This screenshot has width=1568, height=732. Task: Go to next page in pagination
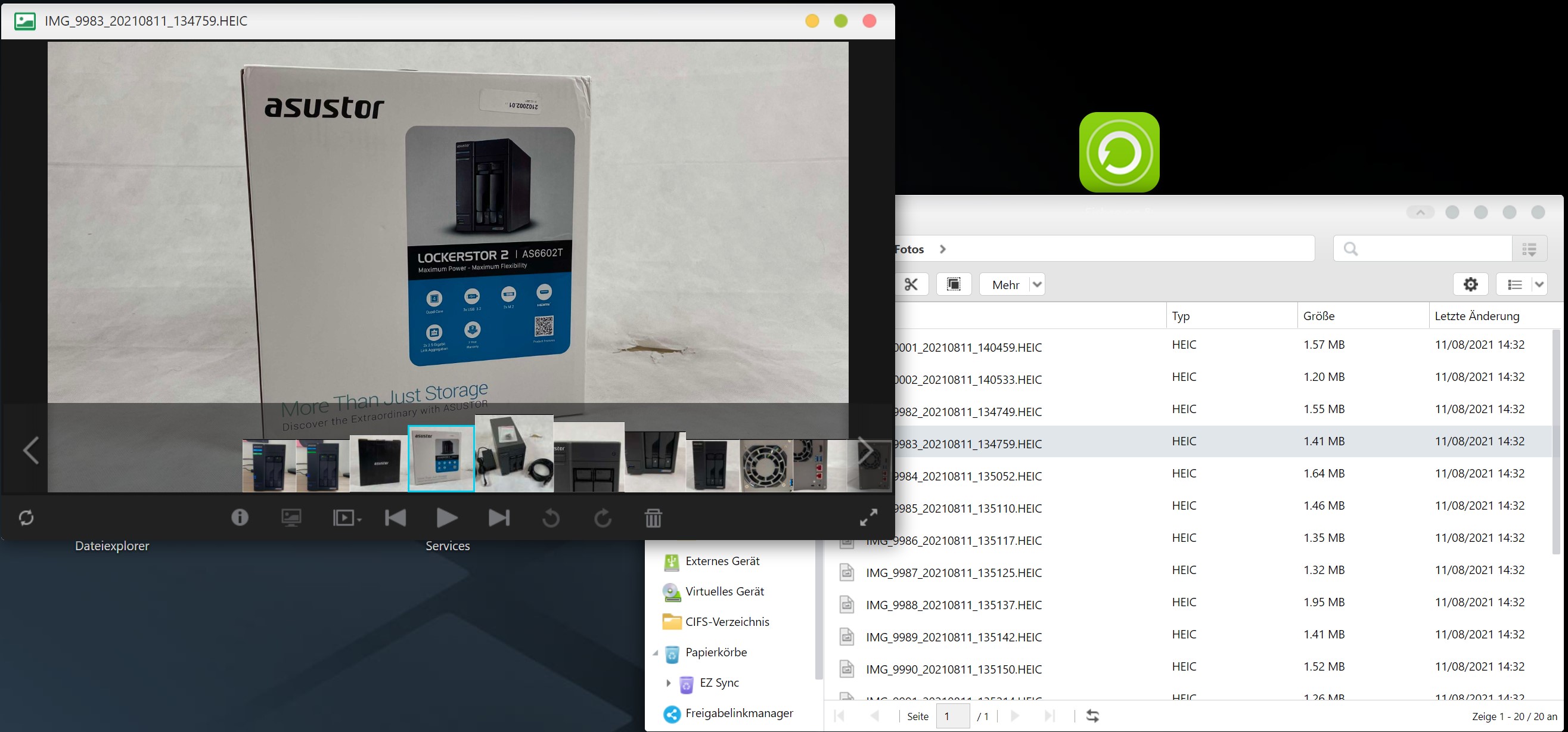tap(1015, 716)
